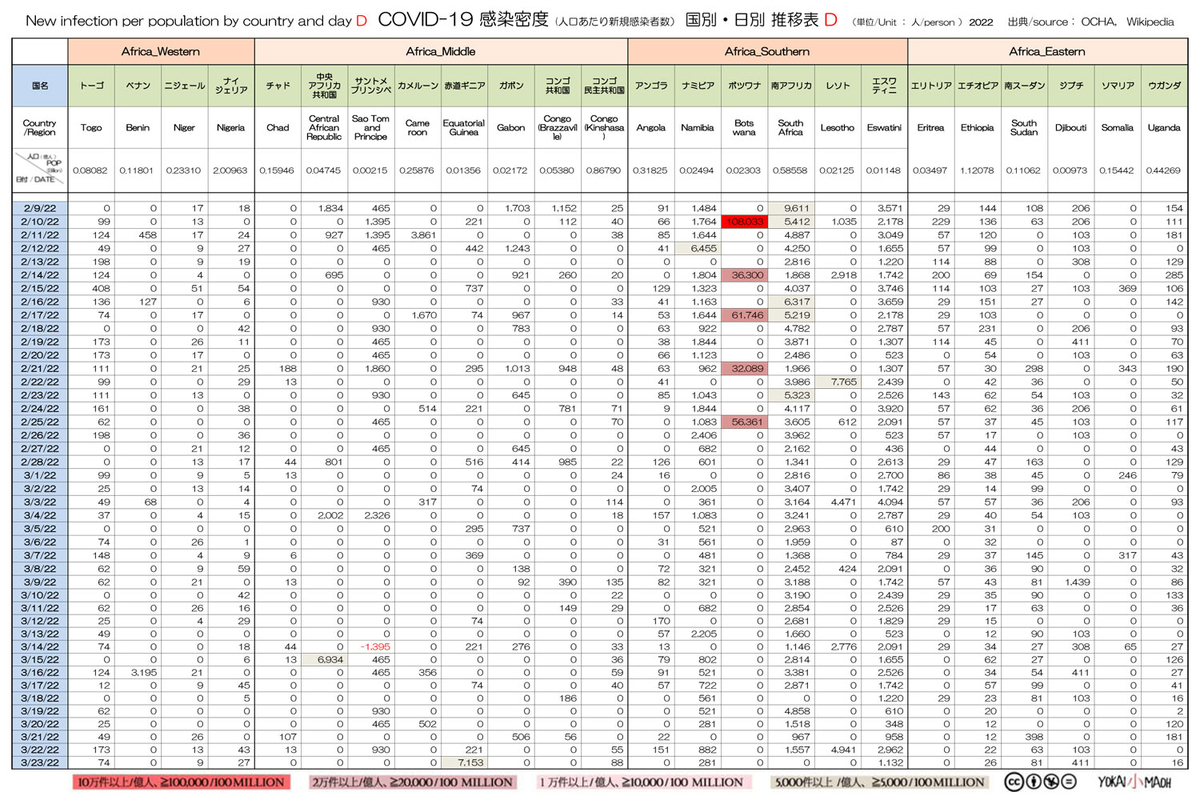Click the English Togo column header

click(x=92, y=128)
